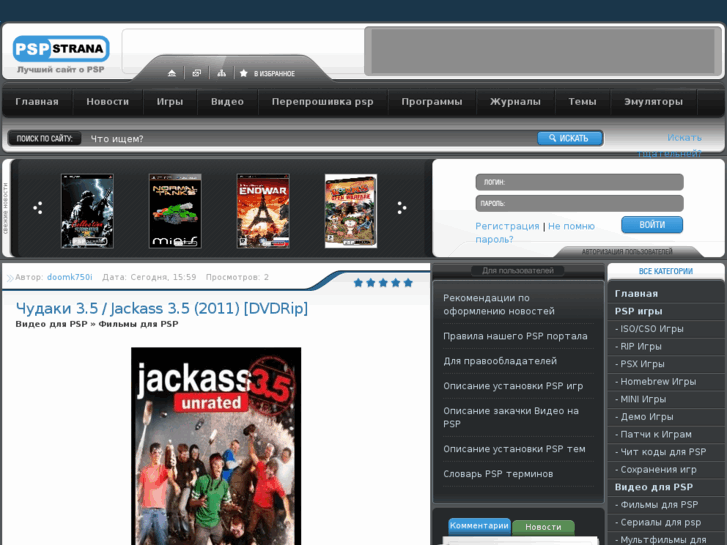Open author doomk750i profile
727x545 pixels.
[70, 277]
